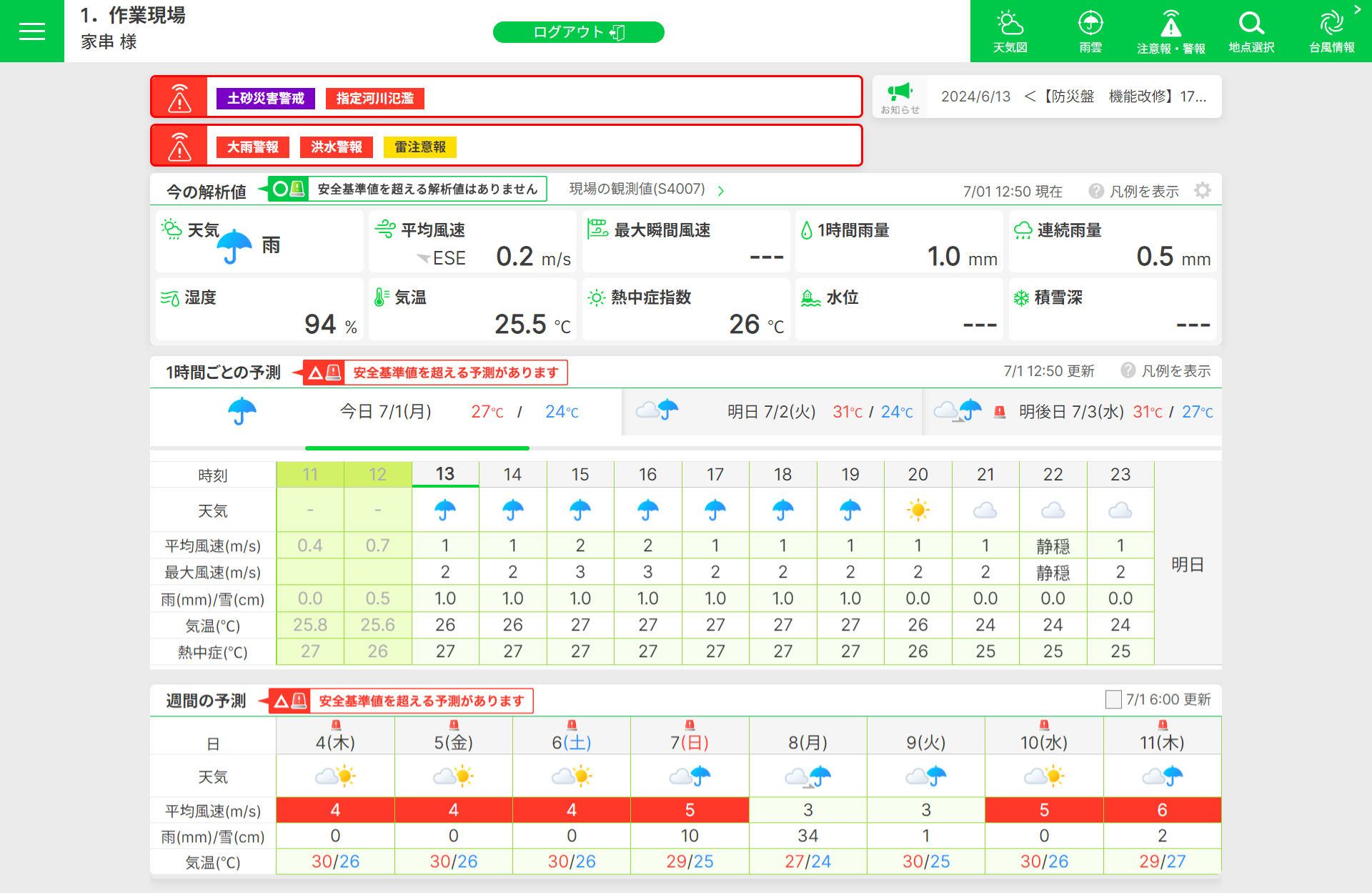The width and height of the screenshot is (1372, 893).
Task: Click the 水位 water level icon
Action: (810, 297)
